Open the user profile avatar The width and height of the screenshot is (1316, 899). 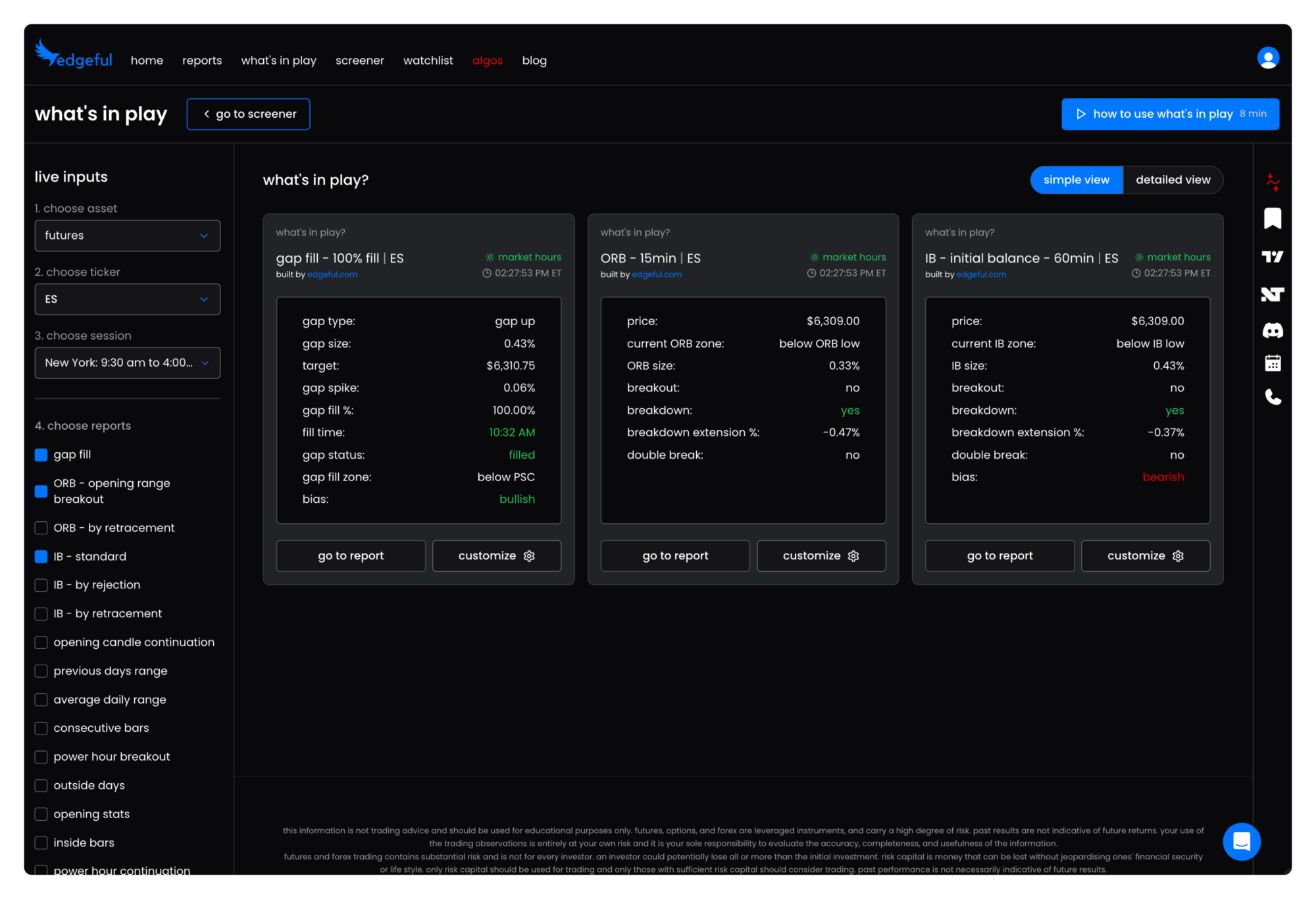1267,58
